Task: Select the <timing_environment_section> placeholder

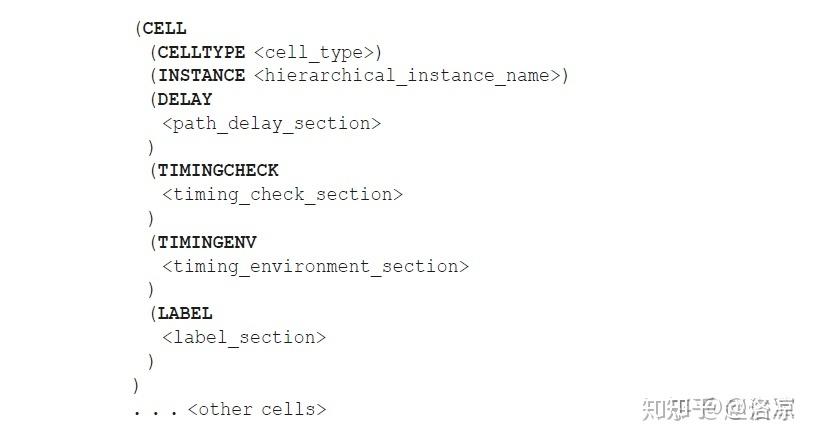Action: coord(315,266)
